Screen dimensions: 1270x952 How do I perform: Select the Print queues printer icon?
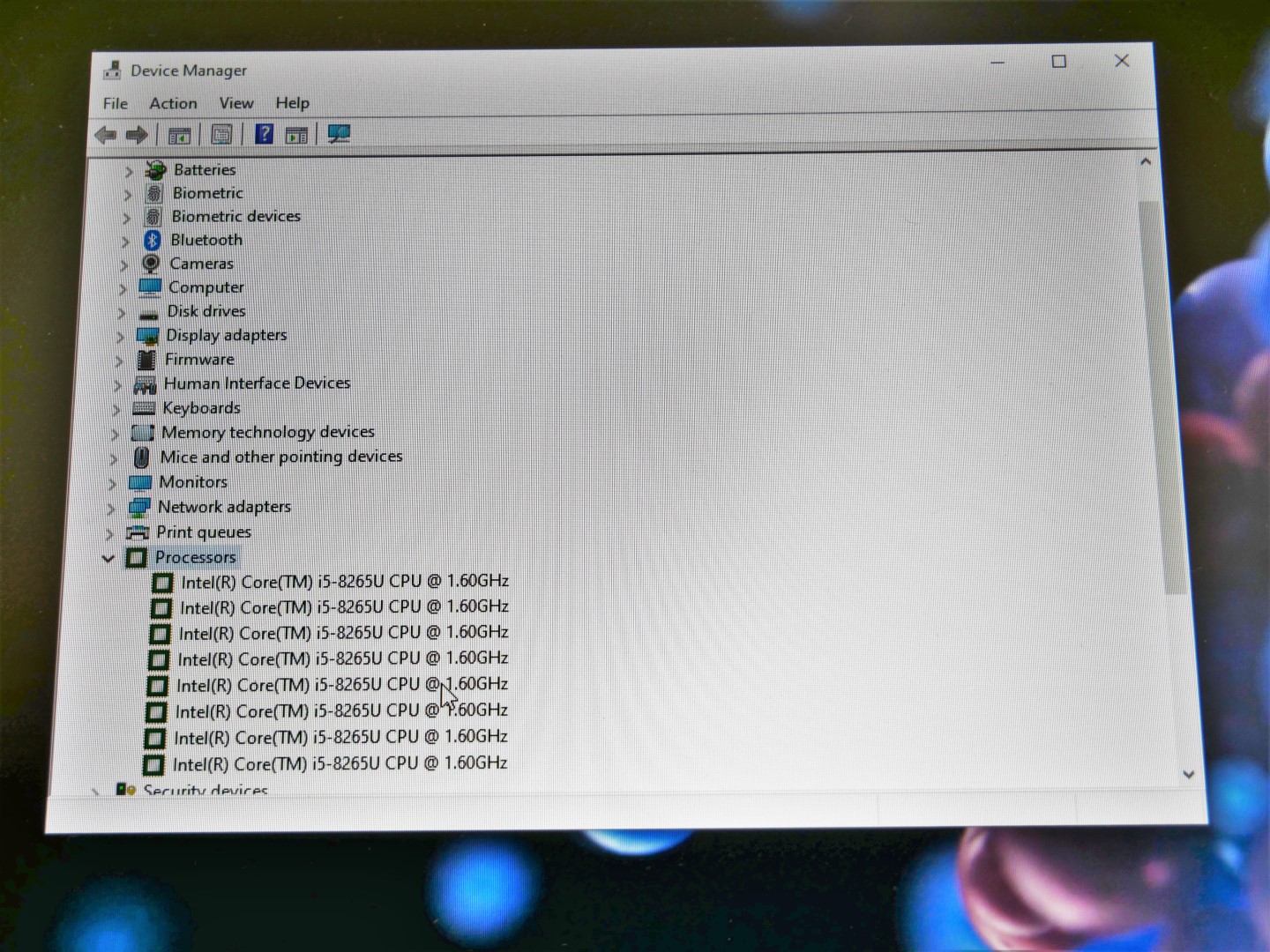(138, 532)
